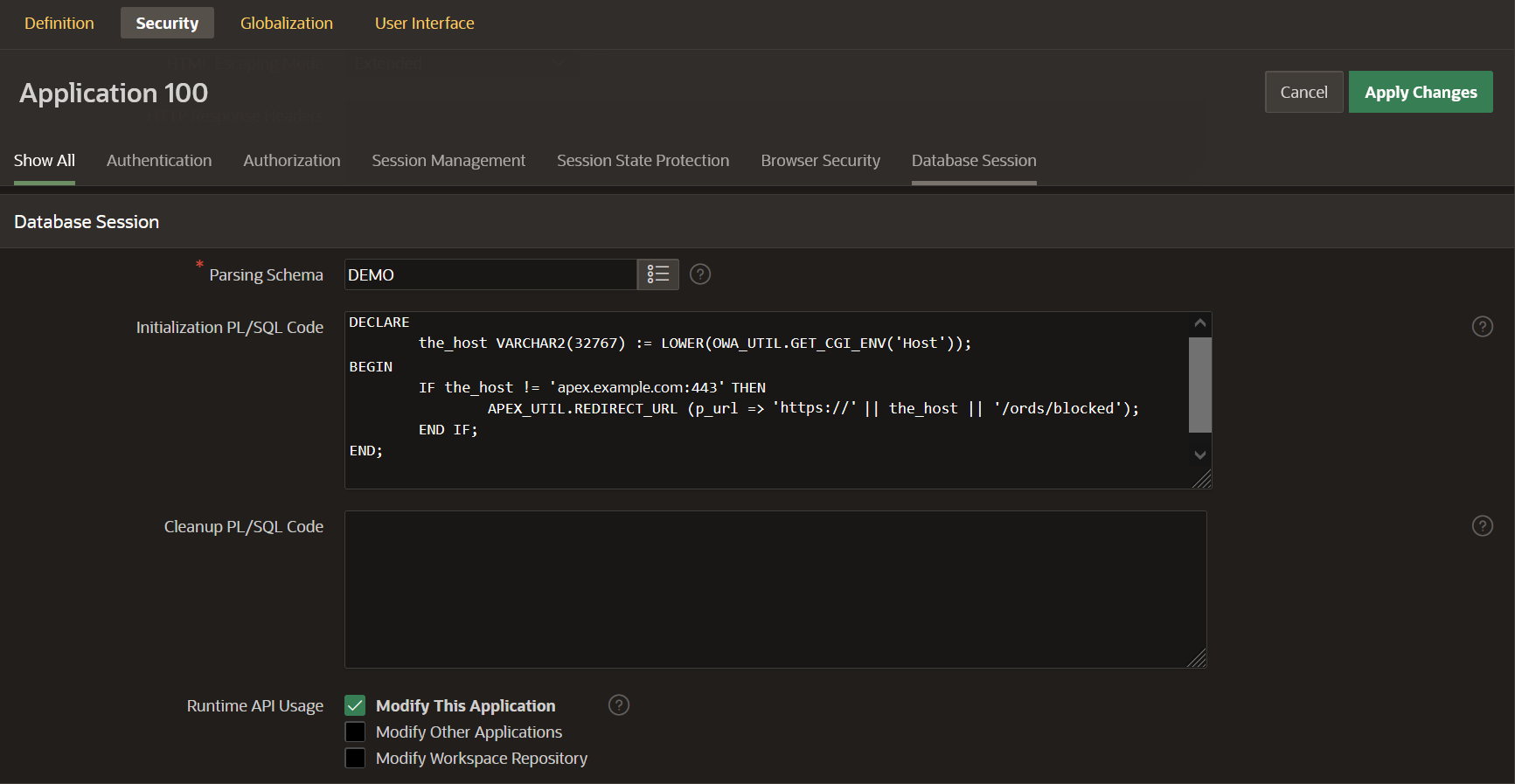Image resolution: width=1515 pixels, height=784 pixels.
Task: Open help for Cleanup PL/SQL Code
Action: (x=1482, y=526)
